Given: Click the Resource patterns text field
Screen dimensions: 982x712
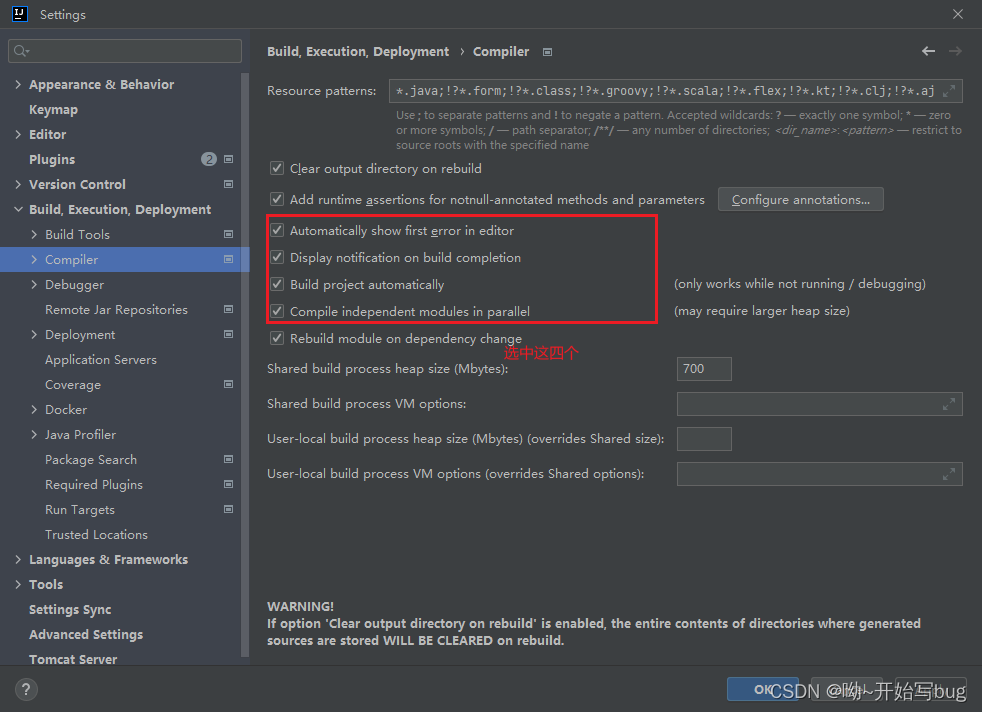Looking at the screenshot, I should pos(675,91).
